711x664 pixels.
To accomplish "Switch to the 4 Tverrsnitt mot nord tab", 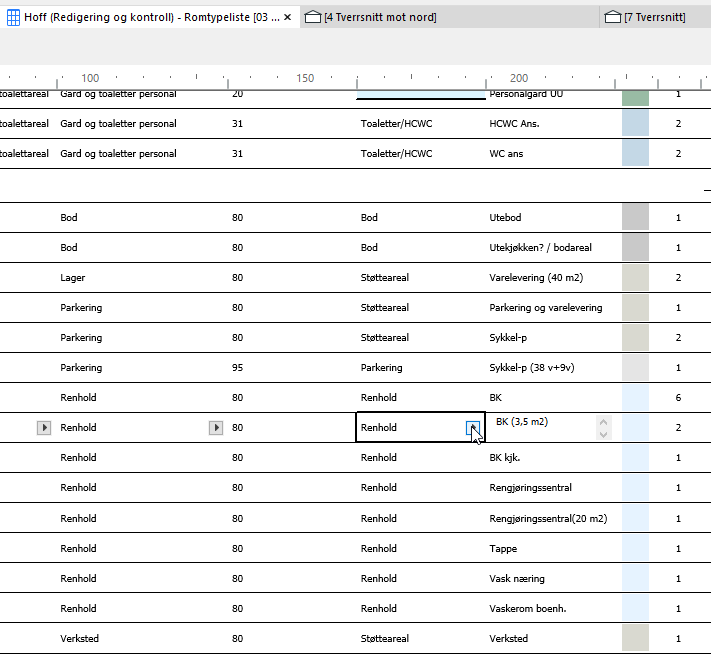I will click(x=380, y=17).
